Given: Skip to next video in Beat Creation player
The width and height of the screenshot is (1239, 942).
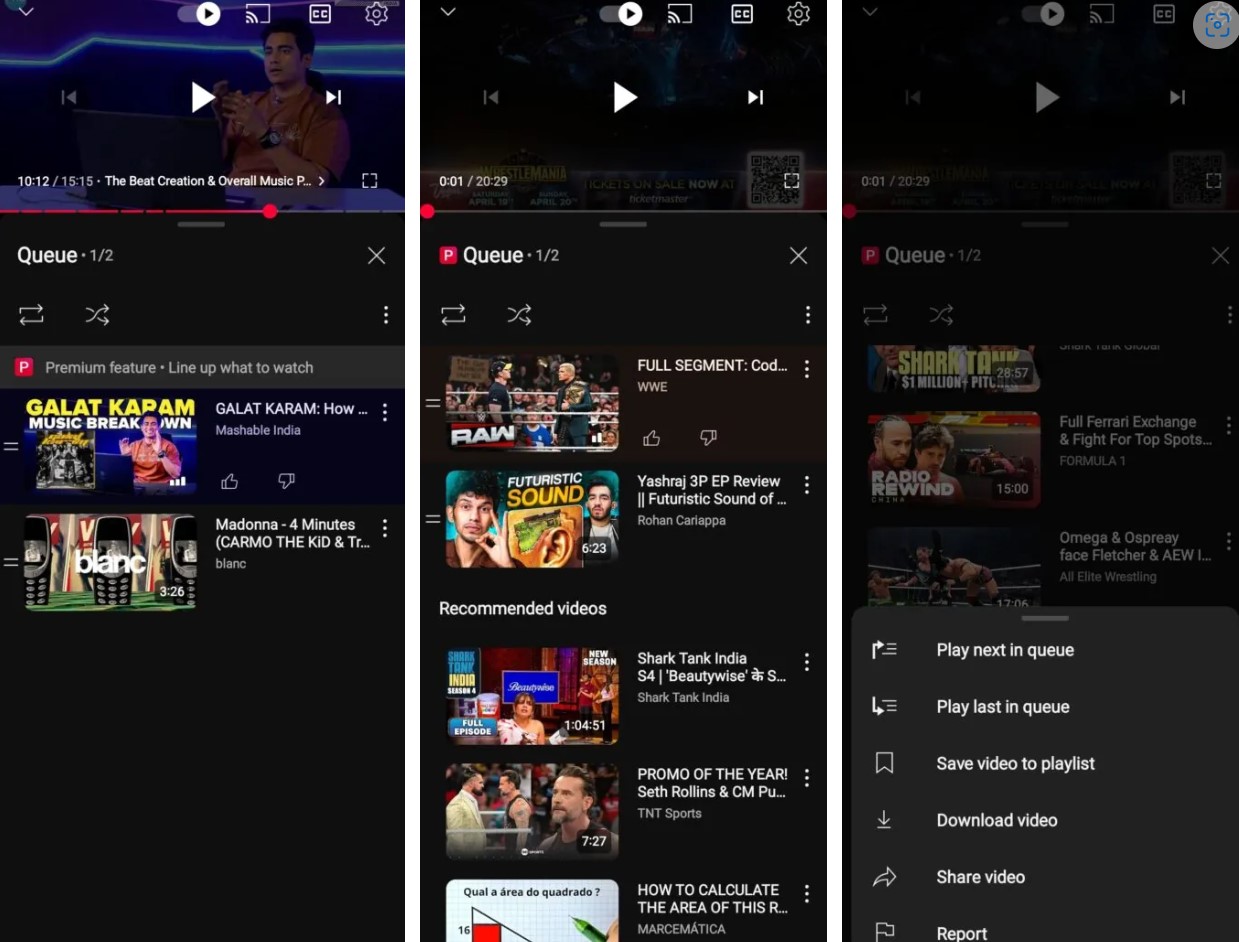Looking at the screenshot, I should 334,97.
